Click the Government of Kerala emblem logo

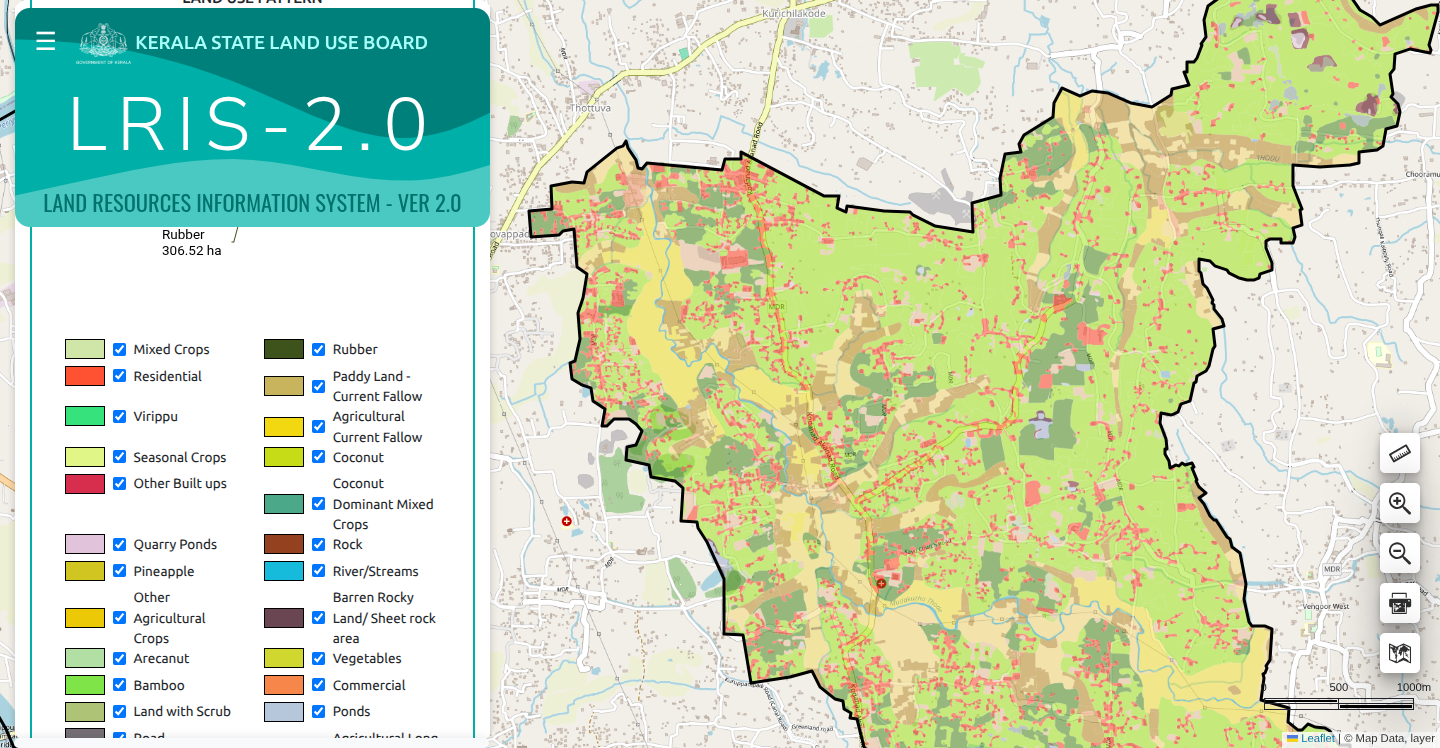point(103,43)
